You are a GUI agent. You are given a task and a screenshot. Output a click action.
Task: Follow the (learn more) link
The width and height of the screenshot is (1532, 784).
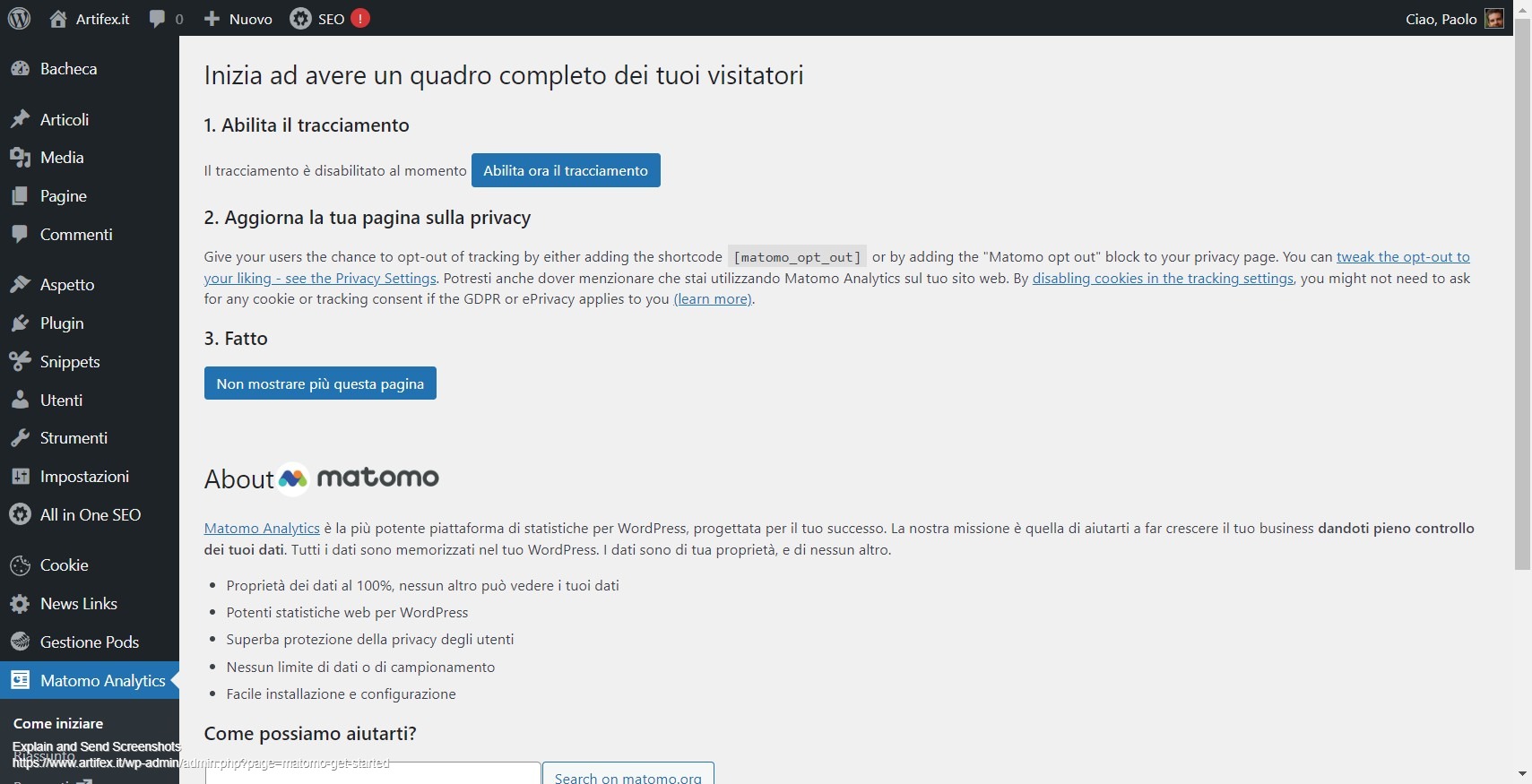click(713, 299)
